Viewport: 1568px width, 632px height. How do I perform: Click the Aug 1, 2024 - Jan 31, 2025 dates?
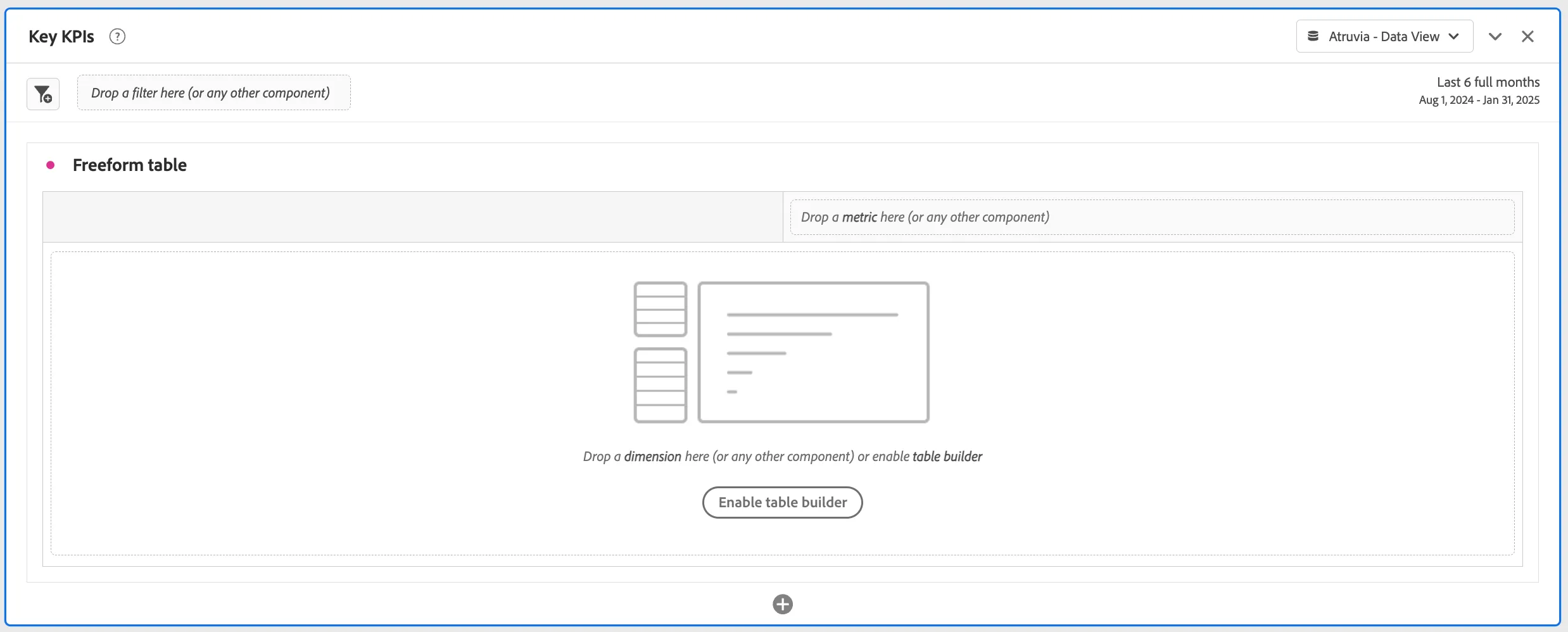pyautogui.click(x=1479, y=100)
